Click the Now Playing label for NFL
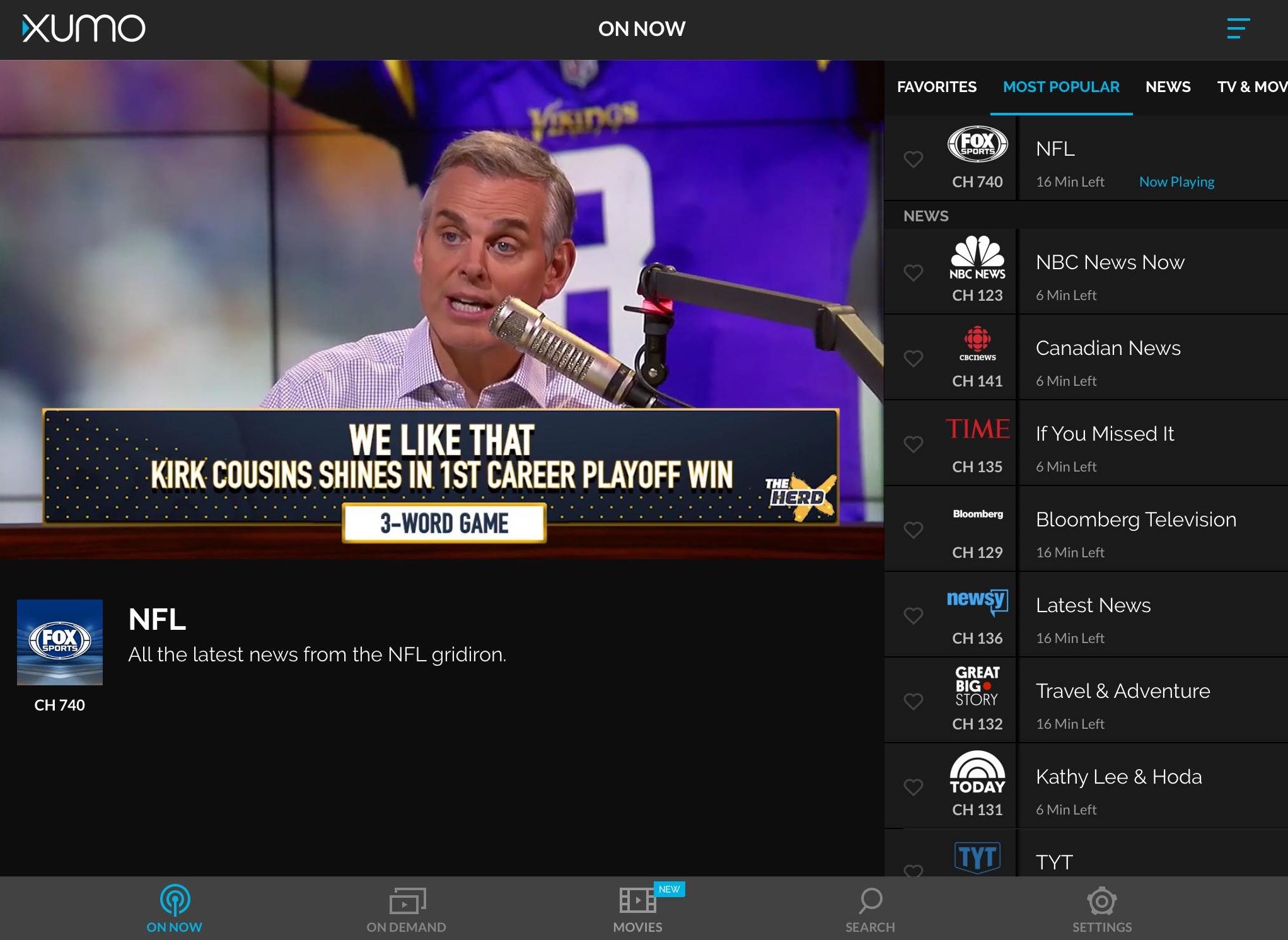1288x940 pixels. pyautogui.click(x=1176, y=182)
